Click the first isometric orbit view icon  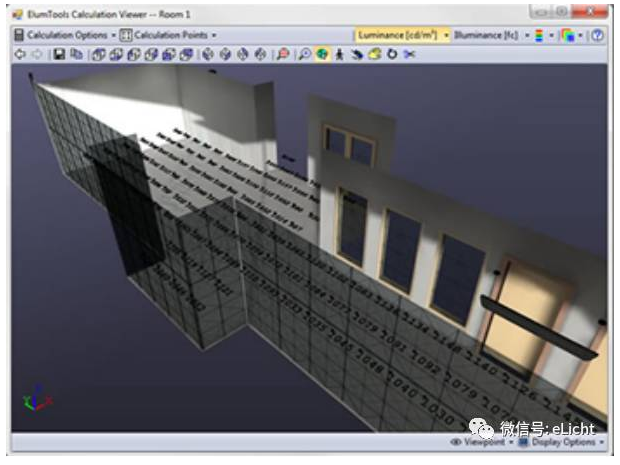tap(208, 54)
